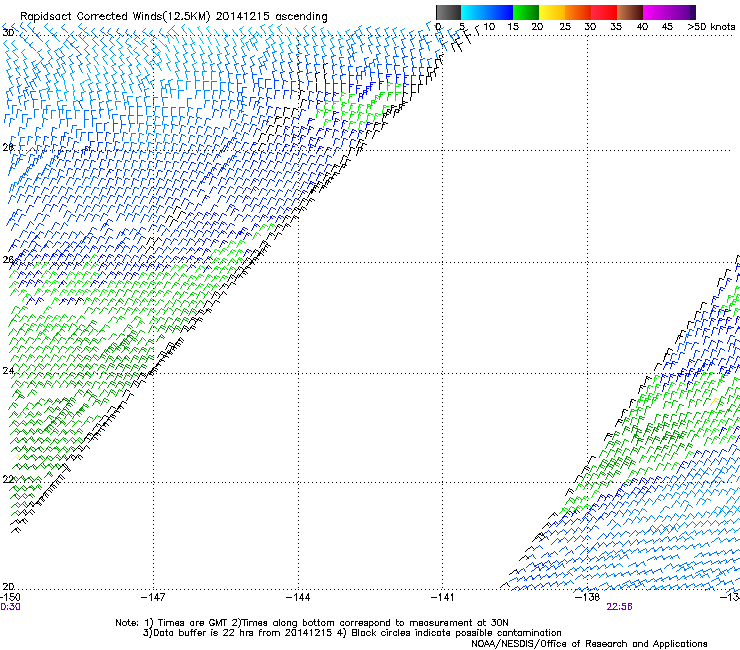Click the latitude label '26' on the left axis
The height and width of the screenshot is (650, 740).
(x=8, y=260)
